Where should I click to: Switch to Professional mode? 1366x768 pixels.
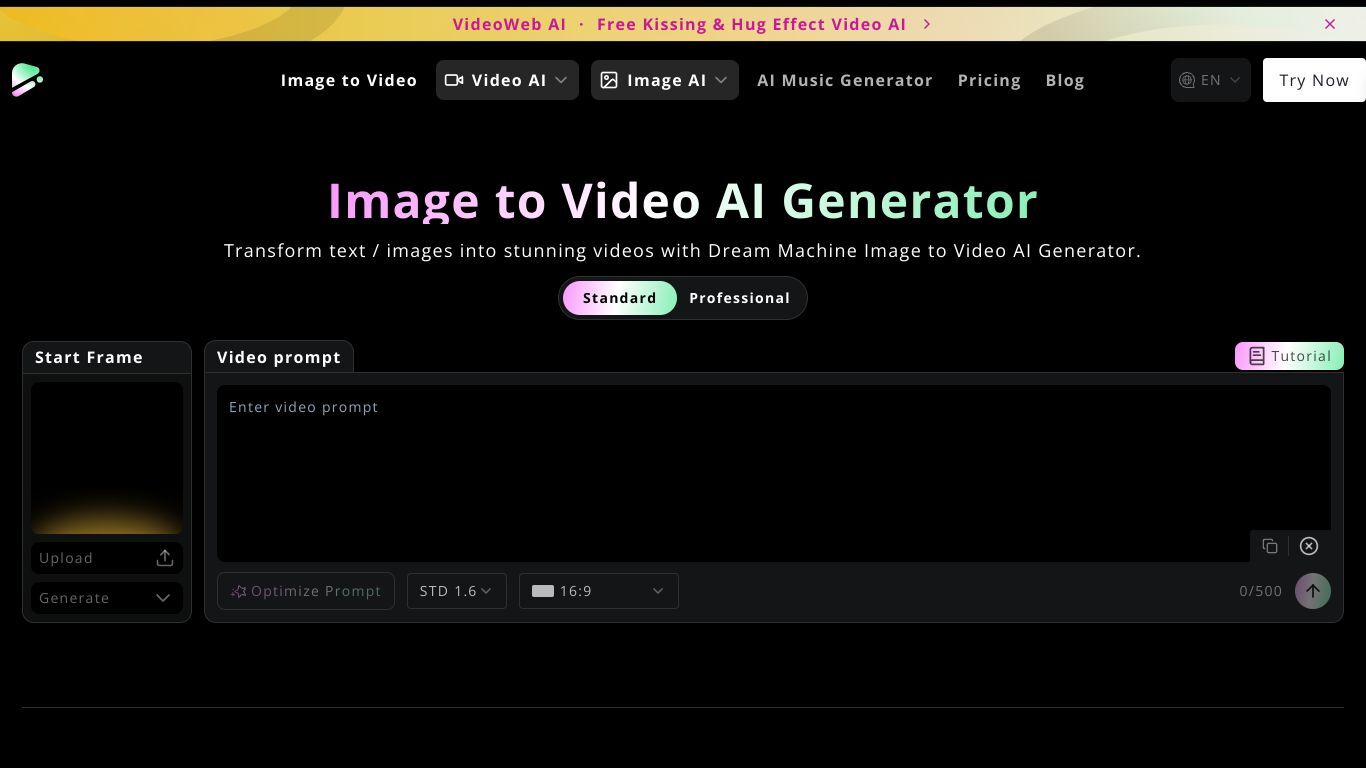pyautogui.click(x=740, y=298)
